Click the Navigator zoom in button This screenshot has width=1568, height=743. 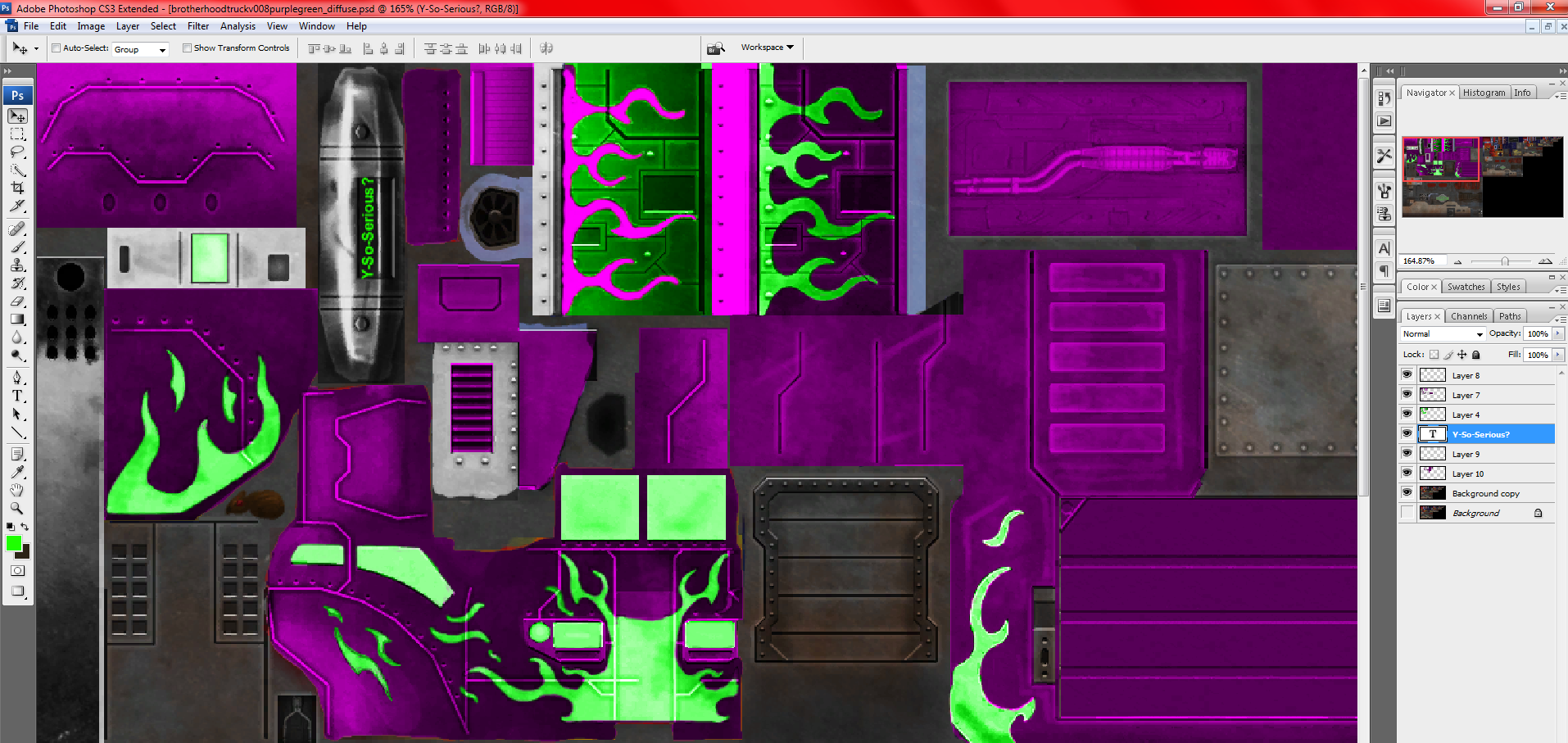(x=1545, y=261)
